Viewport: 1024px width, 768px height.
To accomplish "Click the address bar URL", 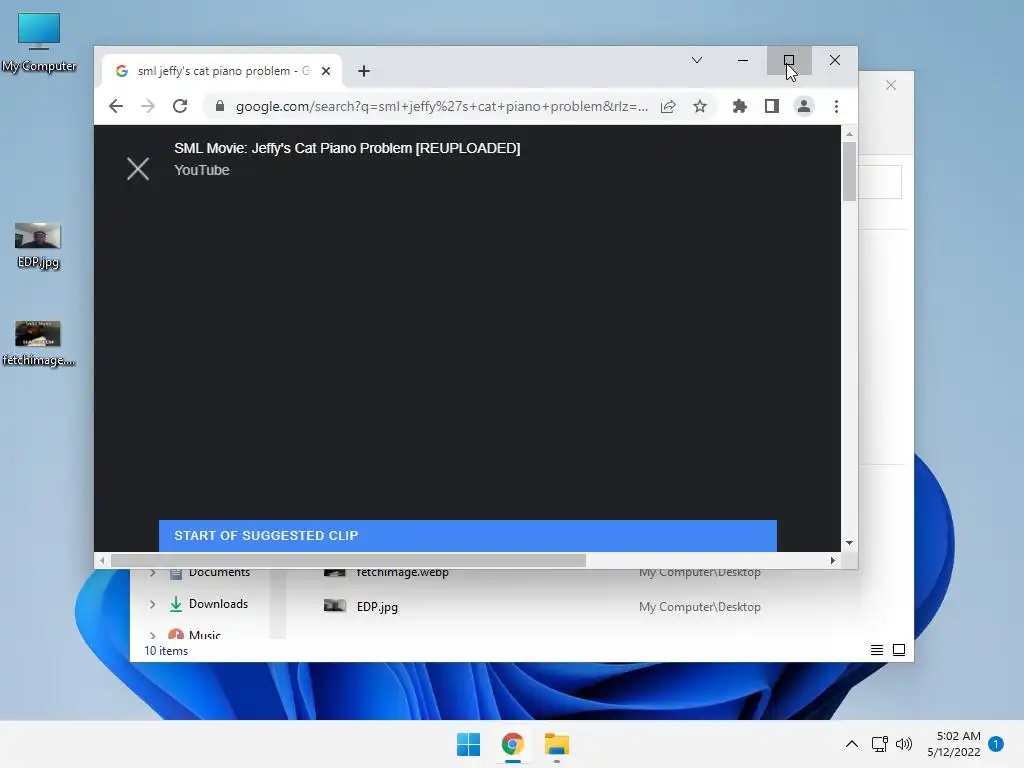I will [441, 106].
